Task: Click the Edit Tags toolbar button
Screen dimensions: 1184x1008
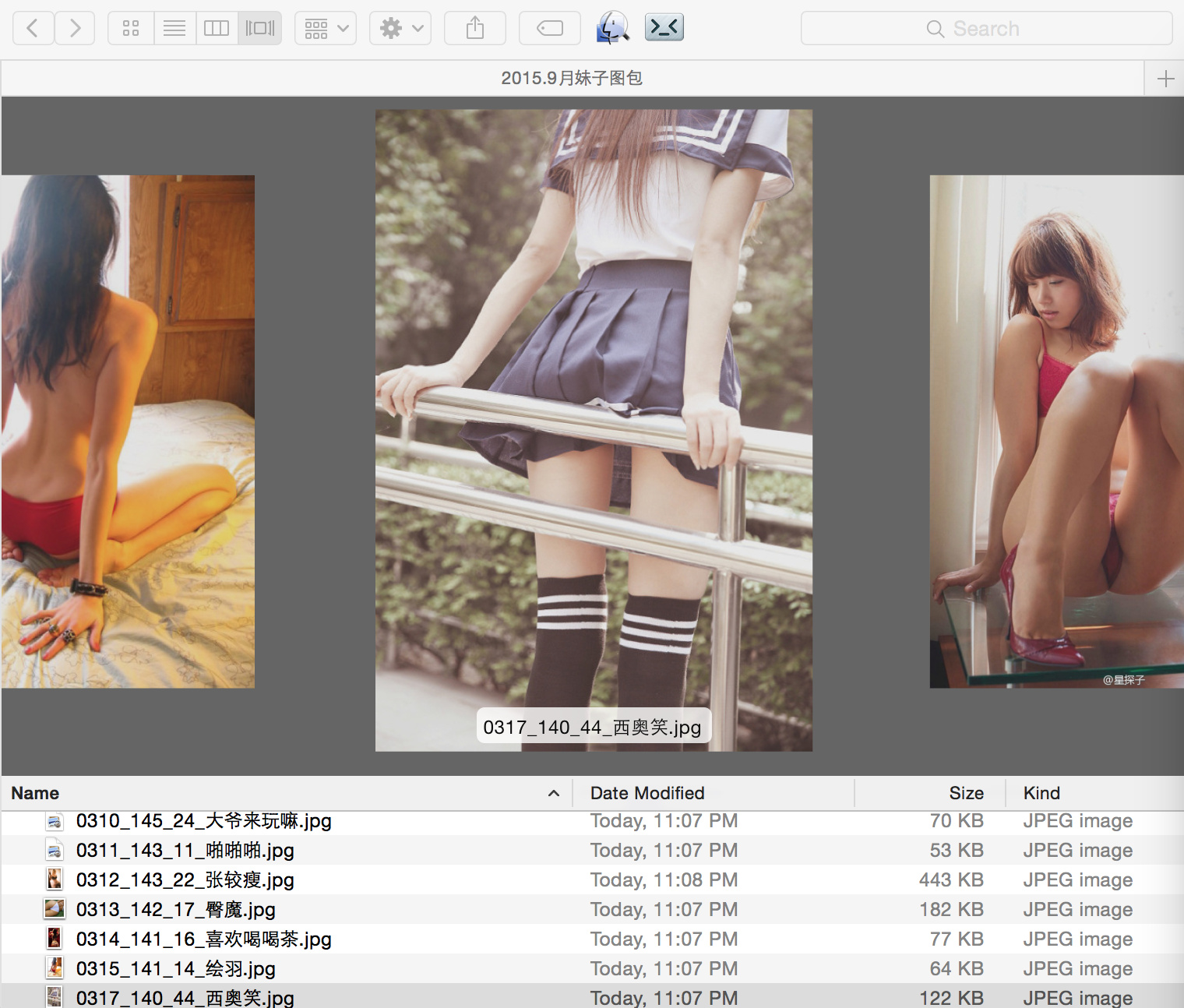Action: point(550,29)
